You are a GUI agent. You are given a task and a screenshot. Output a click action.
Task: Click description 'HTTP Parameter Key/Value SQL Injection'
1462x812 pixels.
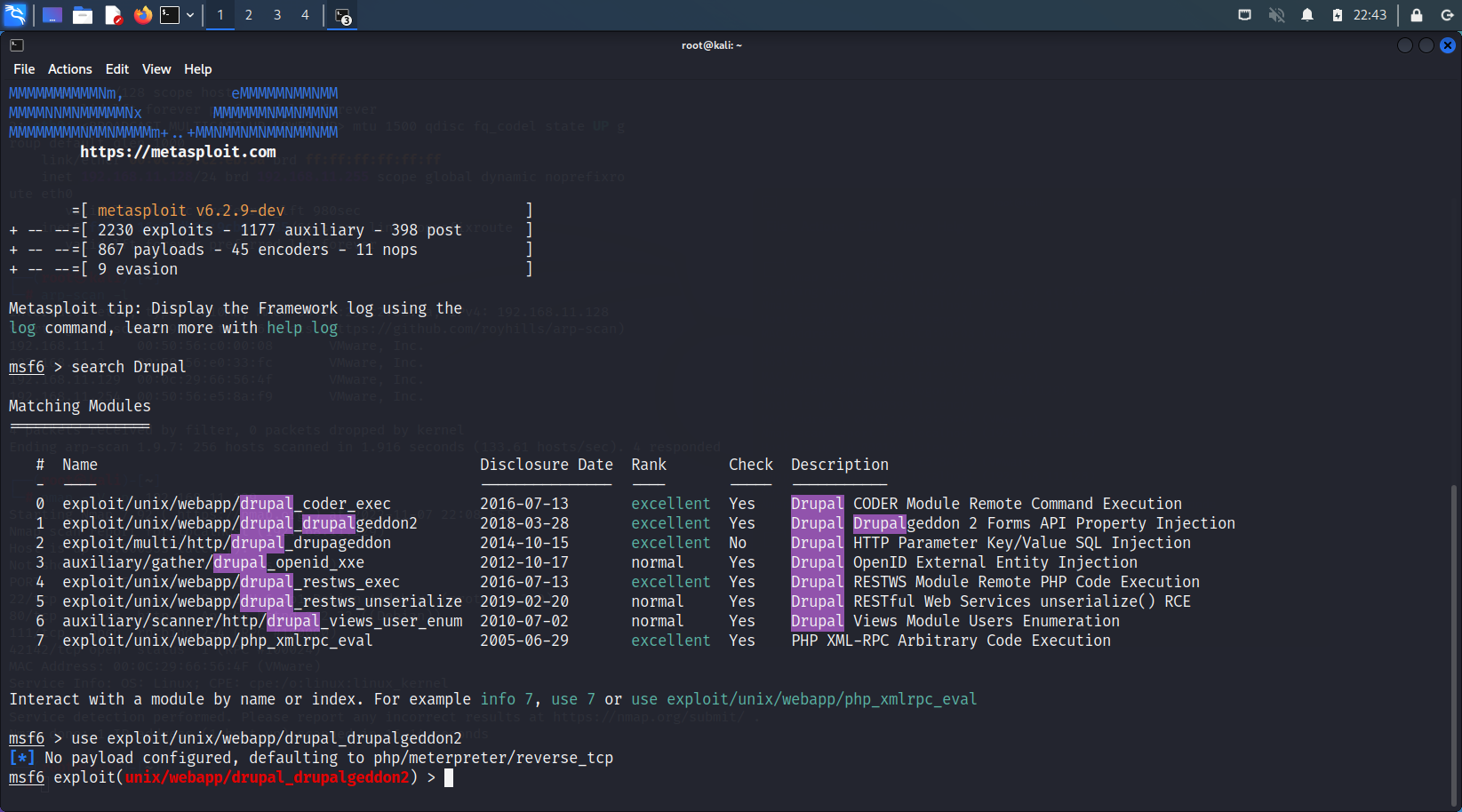(x=1022, y=543)
